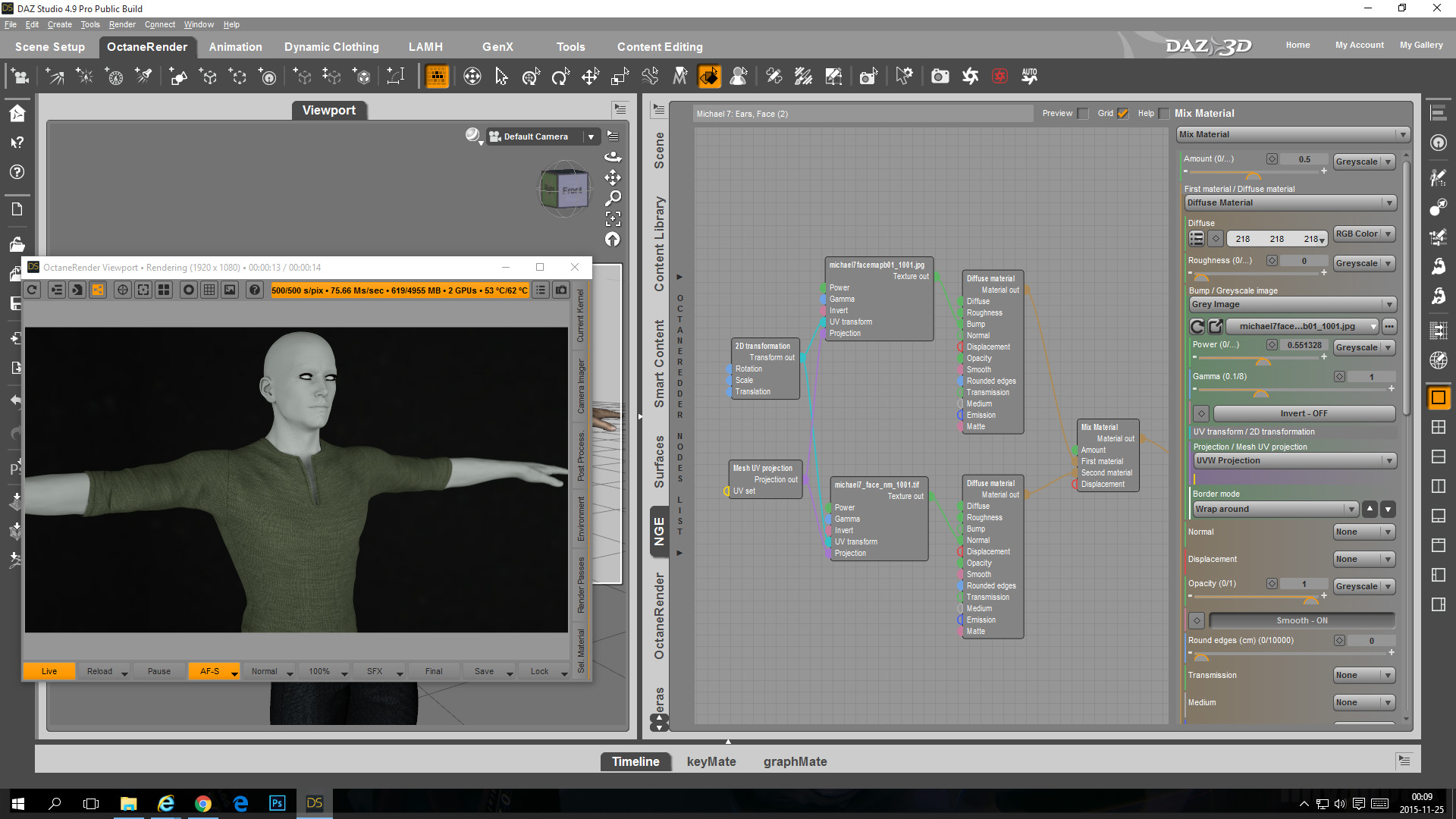This screenshot has width=1456, height=819.
Task: Click the Pause render button
Action: tap(158, 671)
